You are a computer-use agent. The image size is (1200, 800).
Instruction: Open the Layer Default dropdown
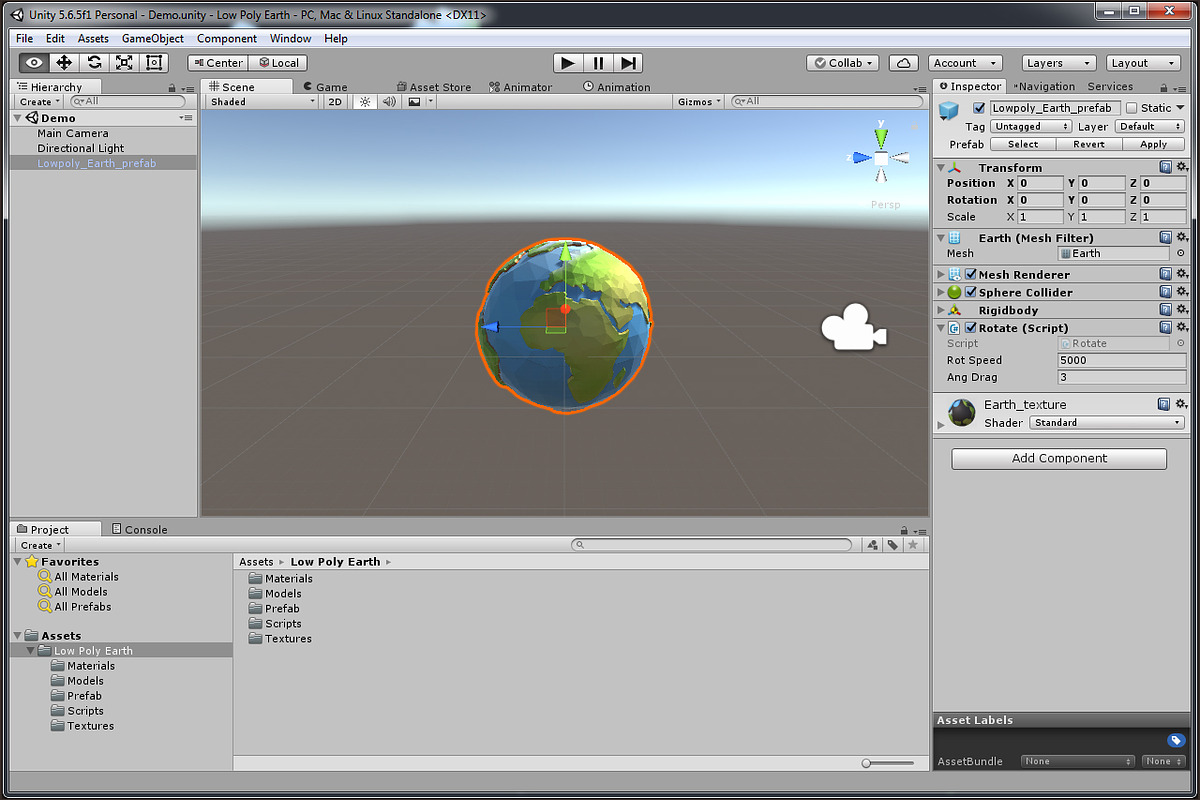point(1150,127)
